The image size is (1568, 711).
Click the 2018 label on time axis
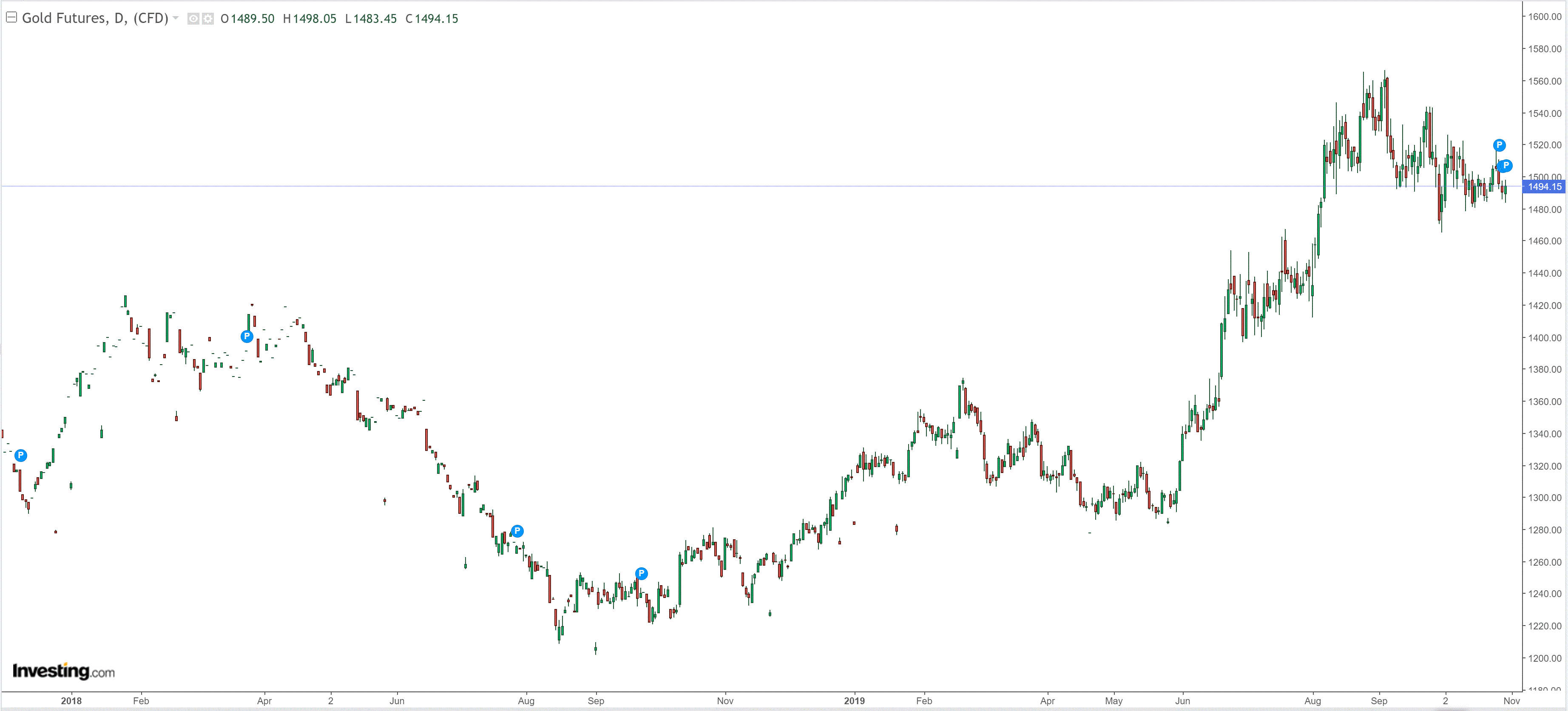[x=71, y=701]
